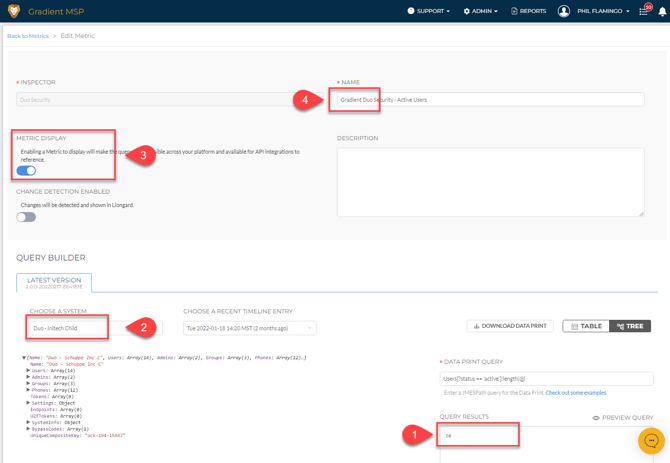This screenshot has width=670, height=463.
Task: Switch the data view to Table
Action: 587,326
